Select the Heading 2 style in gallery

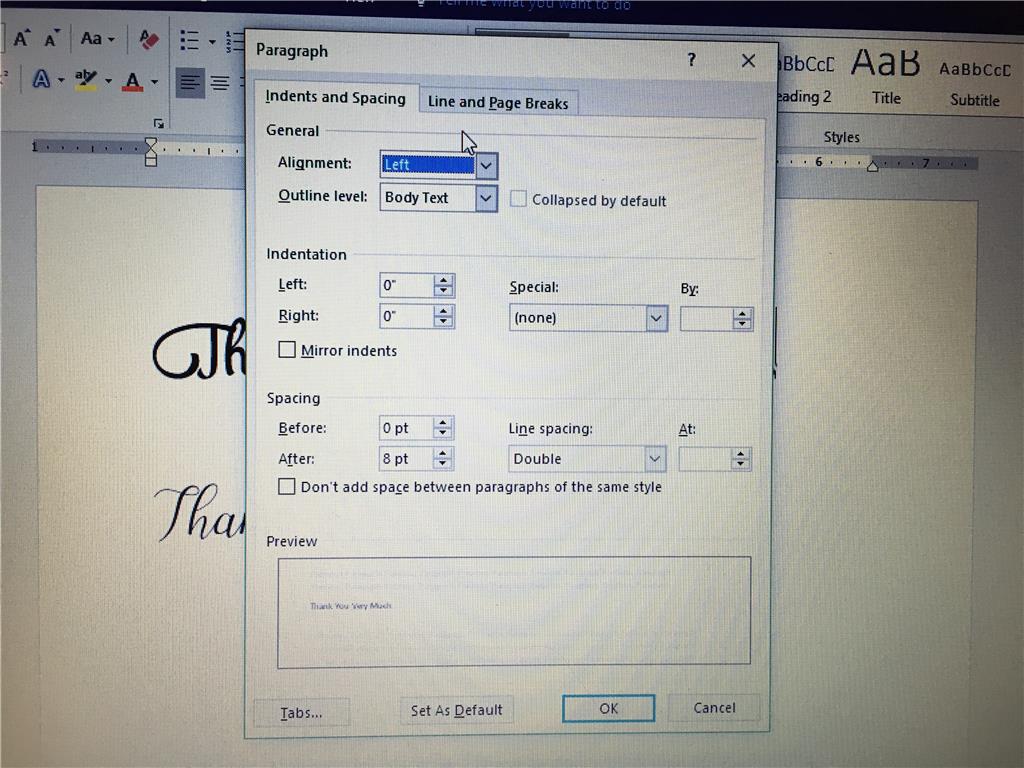pyautogui.click(x=805, y=80)
